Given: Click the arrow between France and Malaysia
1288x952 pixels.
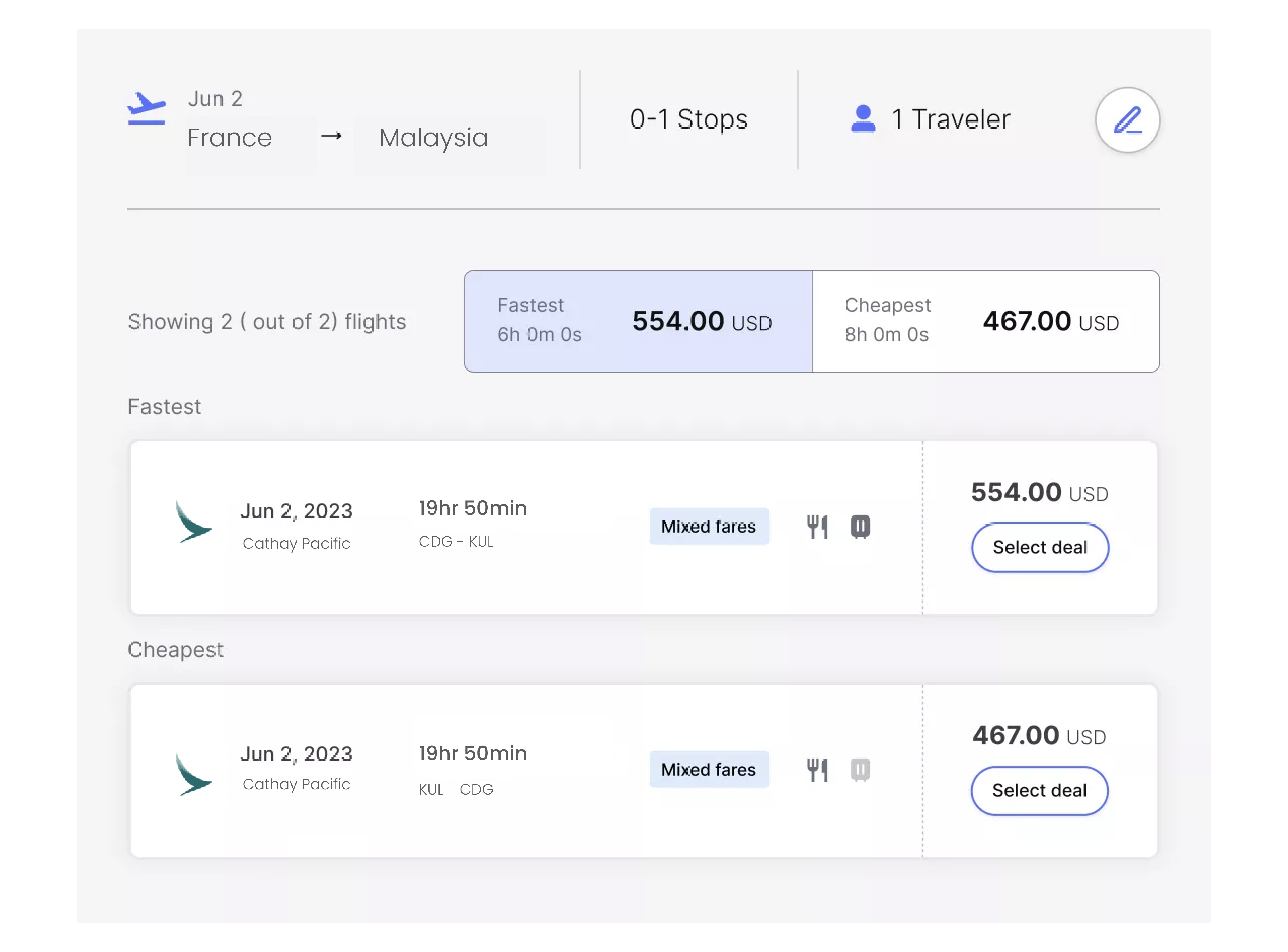Looking at the screenshot, I should click(331, 136).
